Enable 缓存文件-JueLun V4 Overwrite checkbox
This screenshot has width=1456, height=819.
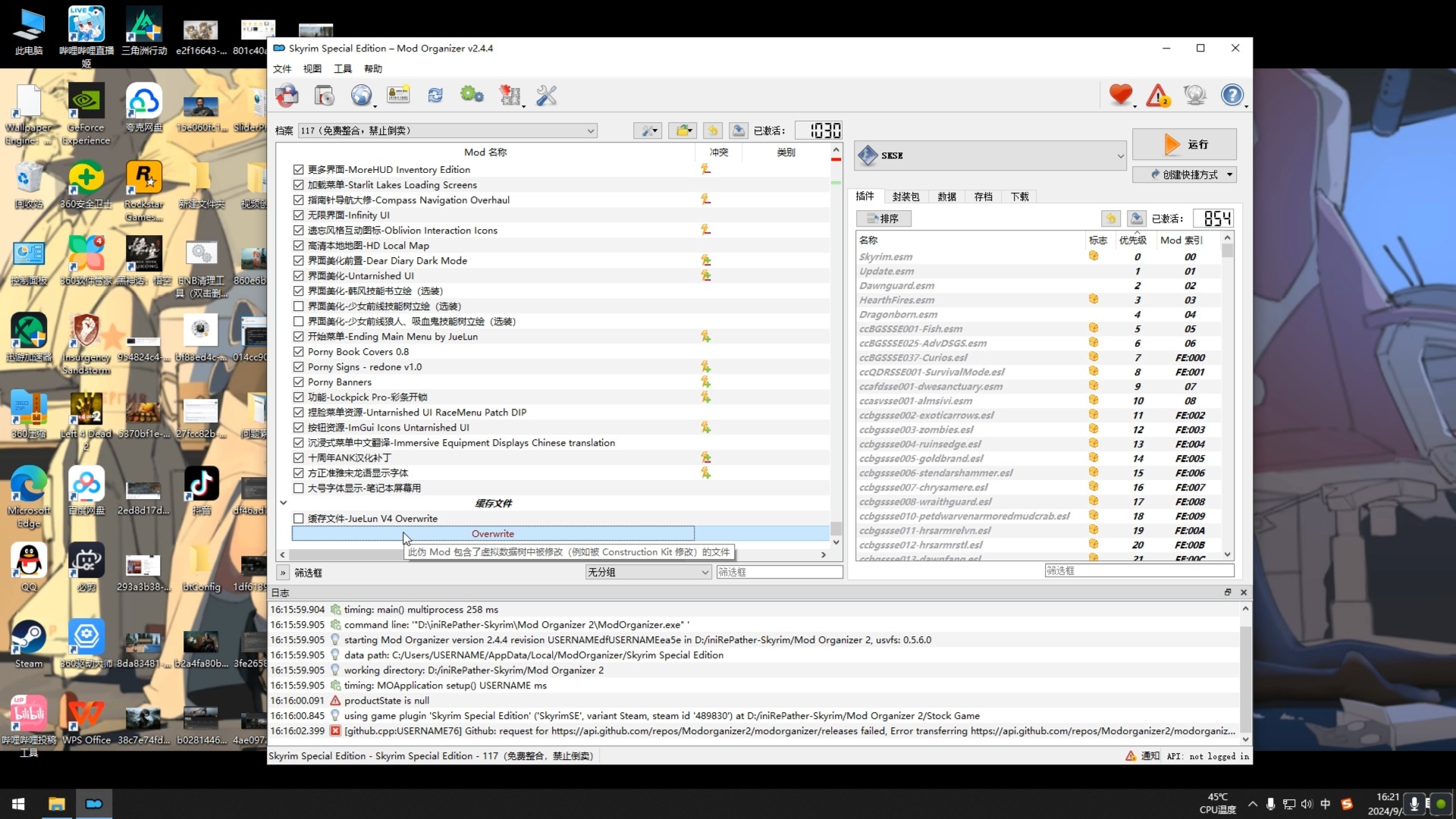(x=298, y=519)
